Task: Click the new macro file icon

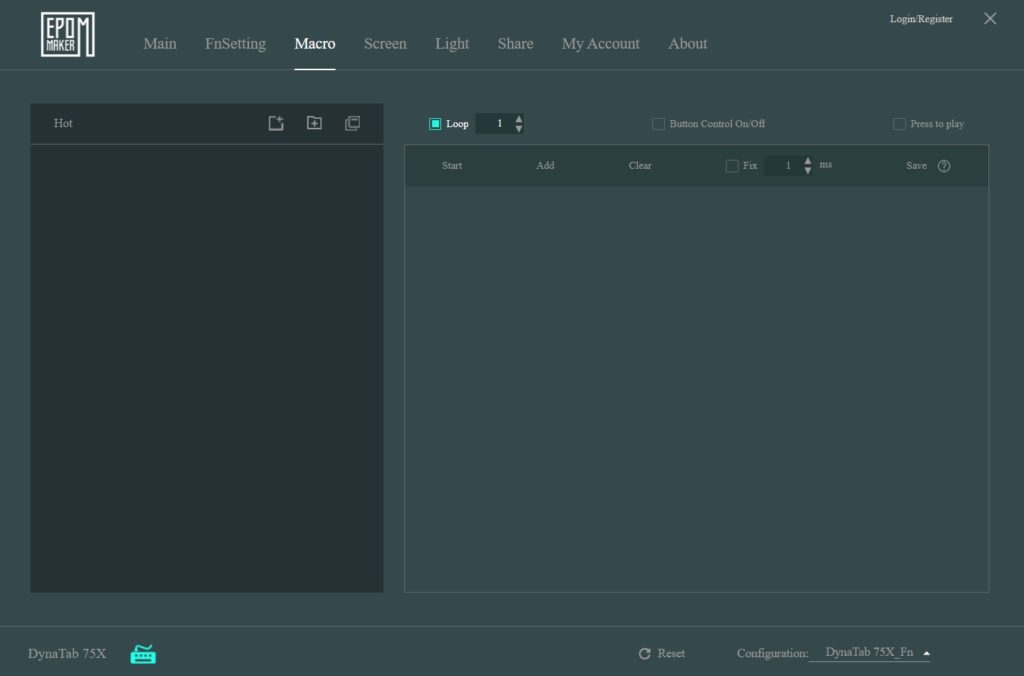Action: [276, 123]
